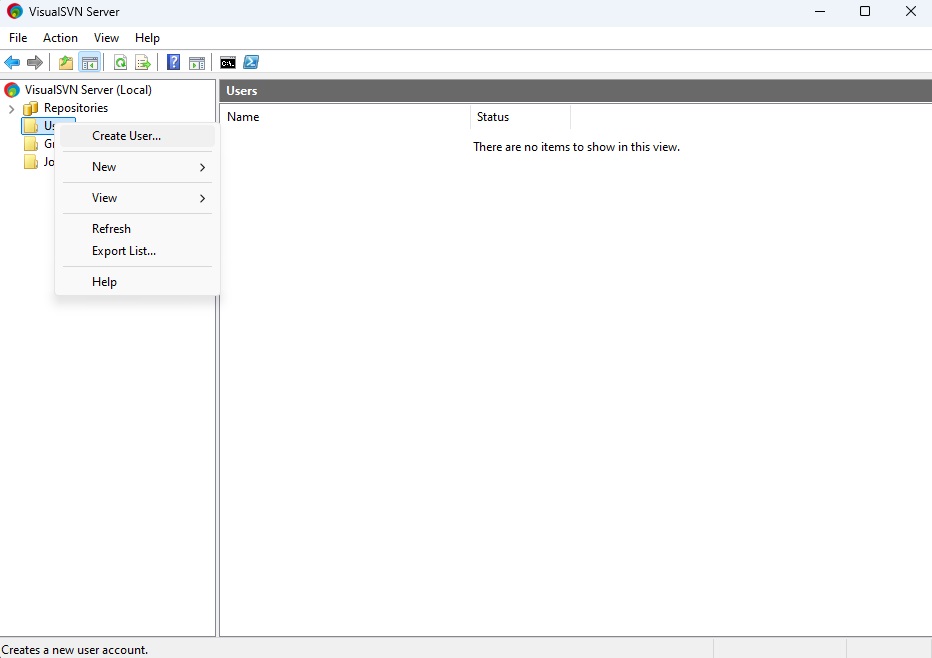Screen dimensions: 932x658
Task: Launch the PowerShell toolbar icon
Action: click(x=251, y=63)
